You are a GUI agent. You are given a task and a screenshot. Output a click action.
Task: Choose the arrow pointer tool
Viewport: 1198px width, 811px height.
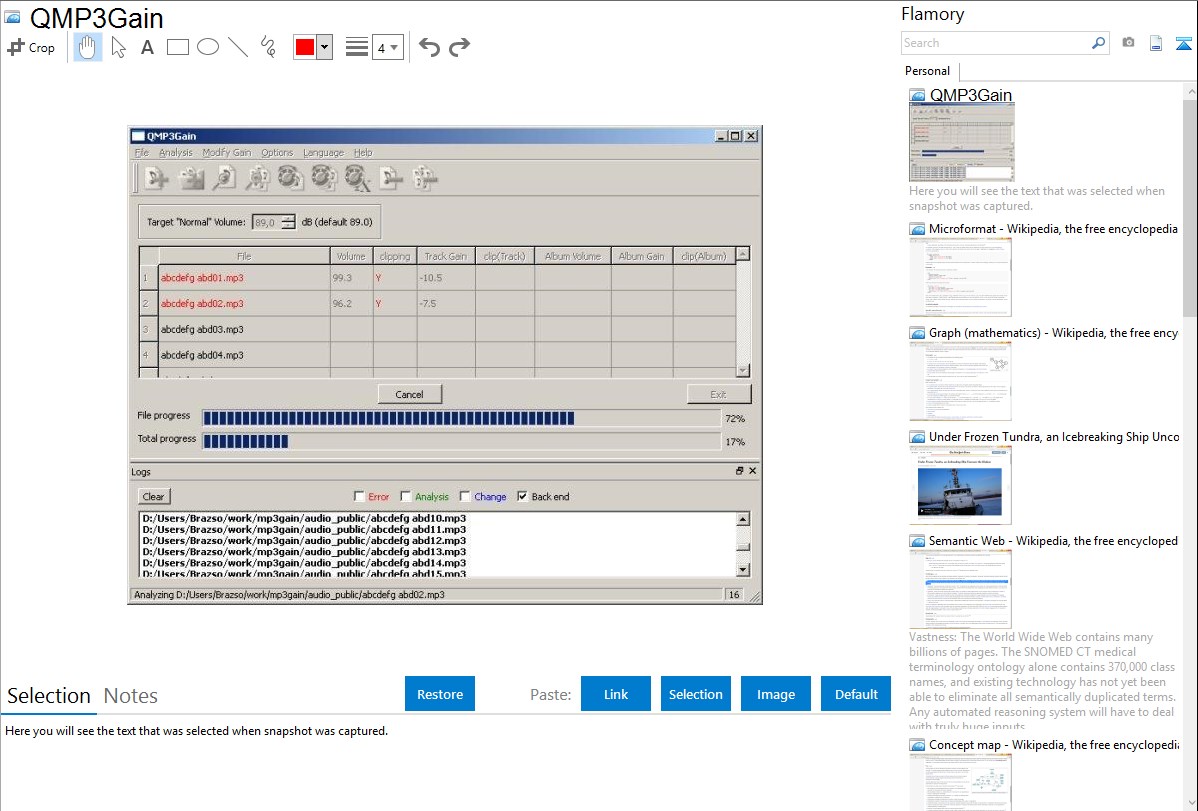[118, 47]
